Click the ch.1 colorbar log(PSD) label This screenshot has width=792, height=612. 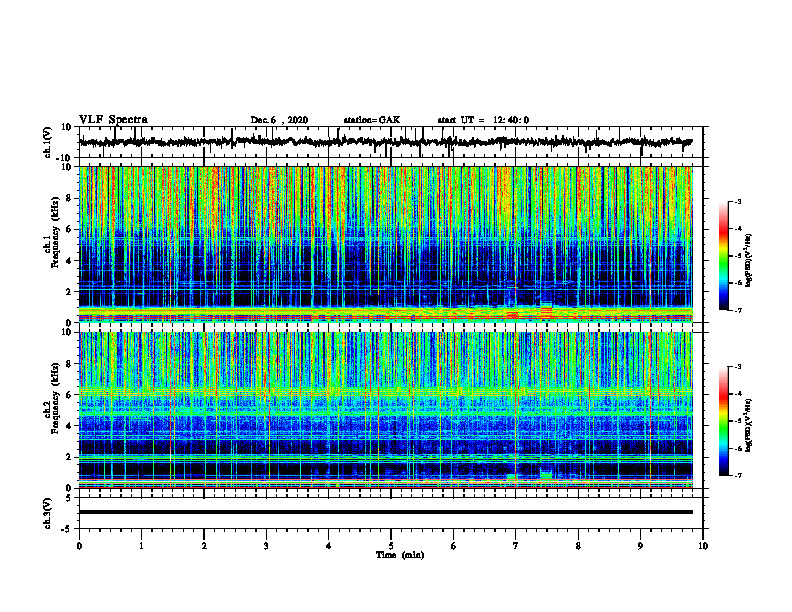click(749, 260)
